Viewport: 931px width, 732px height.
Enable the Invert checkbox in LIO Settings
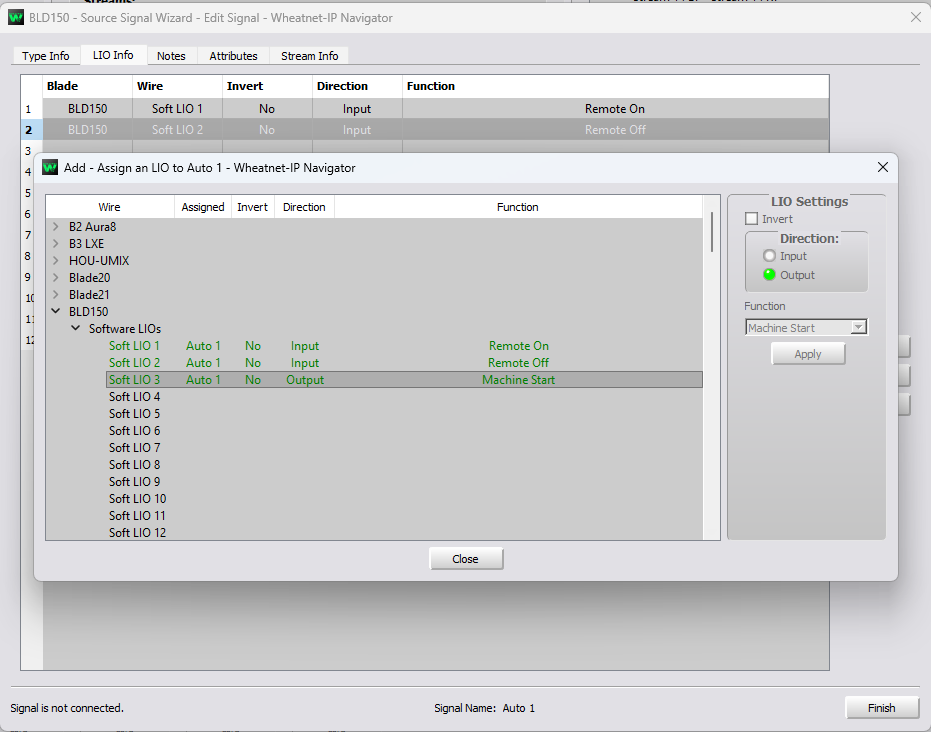752,219
